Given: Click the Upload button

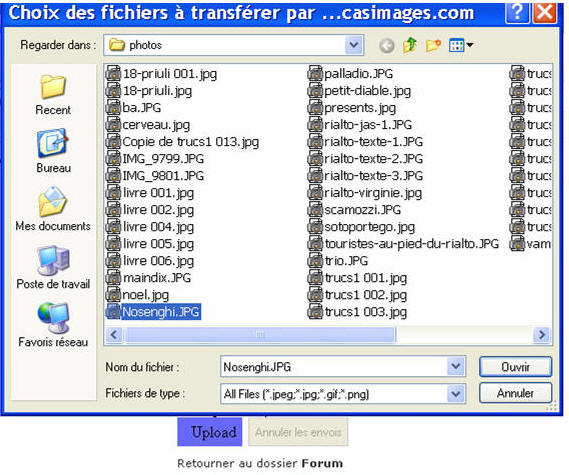Looking at the screenshot, I should click(x=210, y=432).
